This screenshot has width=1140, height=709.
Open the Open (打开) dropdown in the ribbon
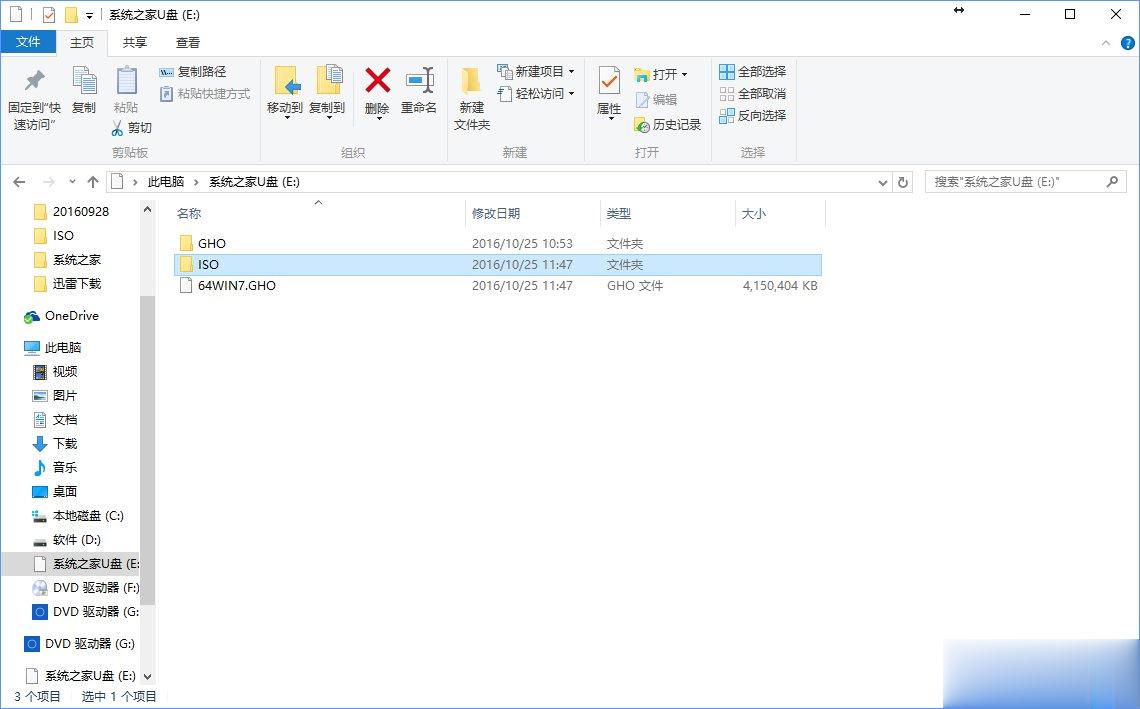coord(660,74)
